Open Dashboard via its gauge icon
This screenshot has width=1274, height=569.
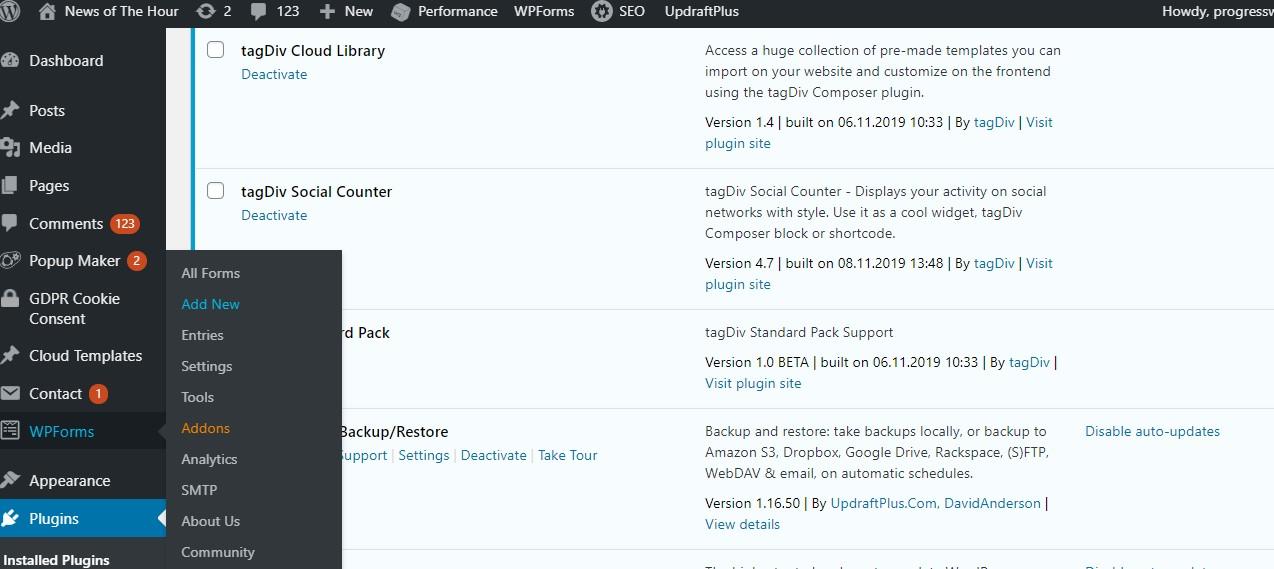point(11,60)
